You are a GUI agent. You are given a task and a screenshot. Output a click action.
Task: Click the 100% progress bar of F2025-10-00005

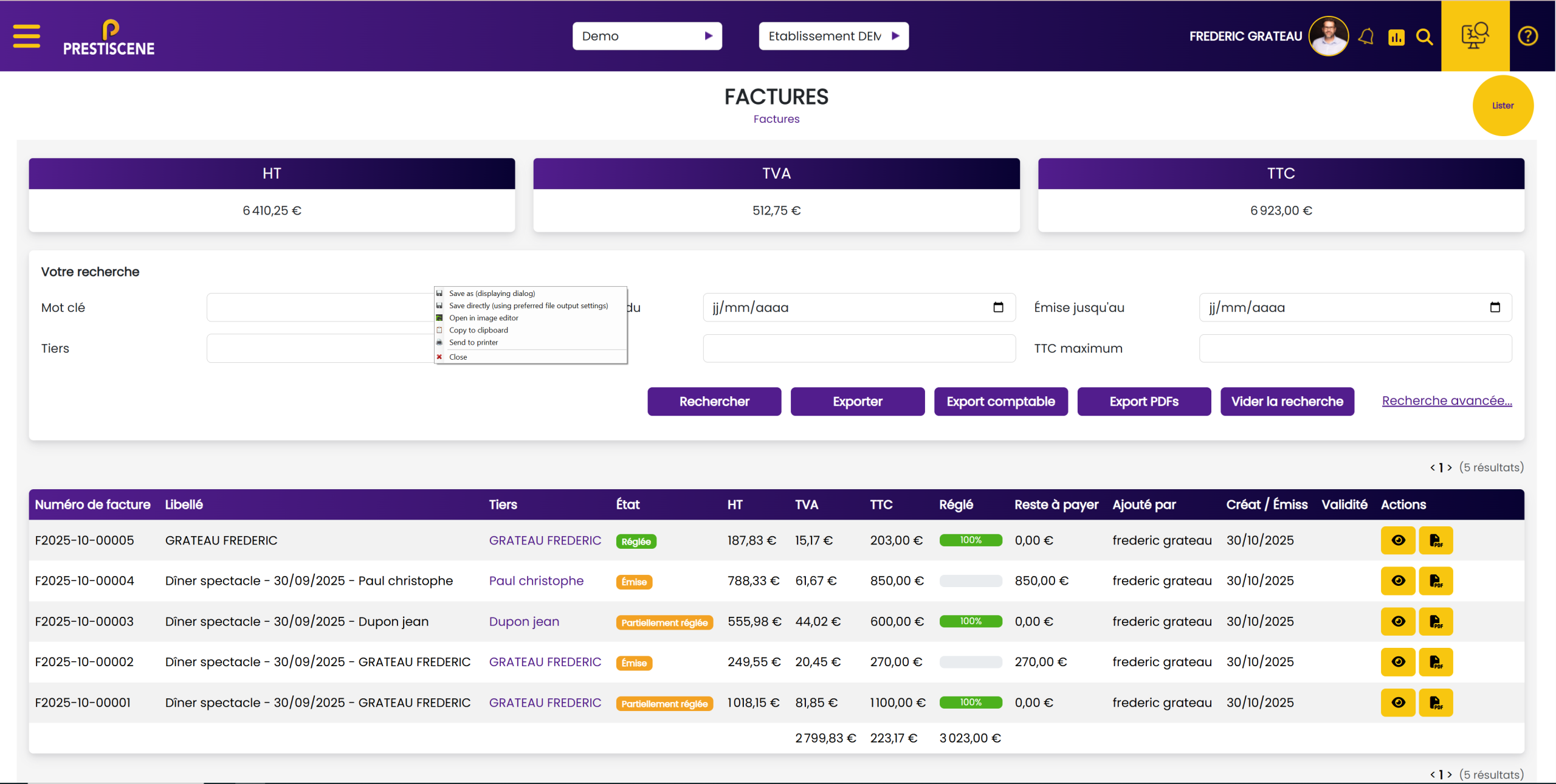[971, 540]
